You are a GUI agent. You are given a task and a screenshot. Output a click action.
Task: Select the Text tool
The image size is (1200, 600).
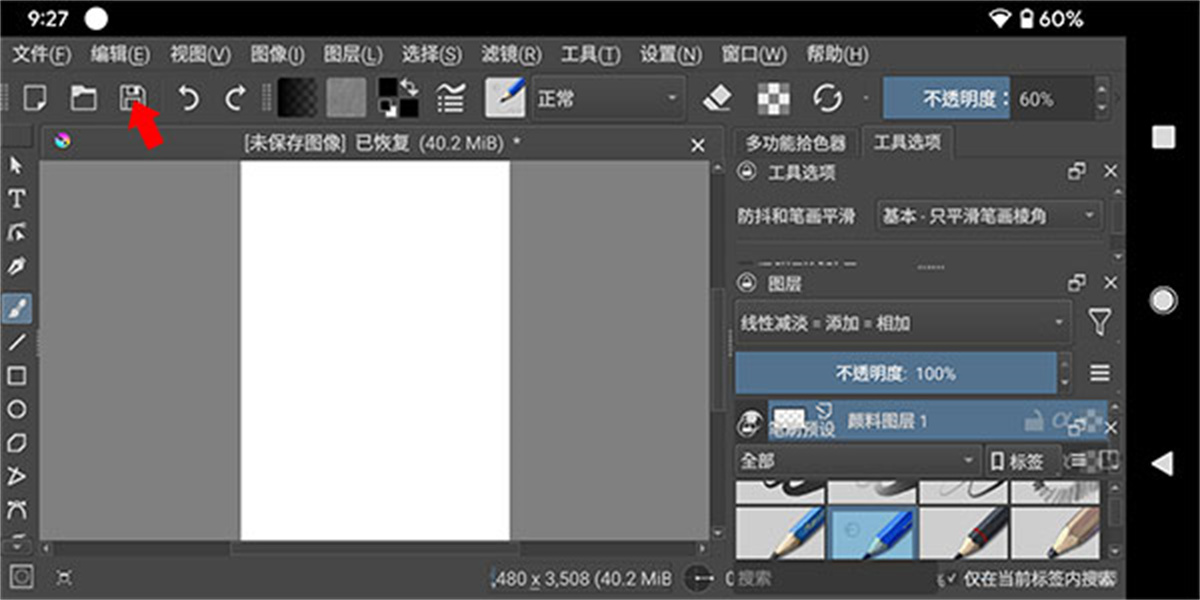click(x=15, y=199)
